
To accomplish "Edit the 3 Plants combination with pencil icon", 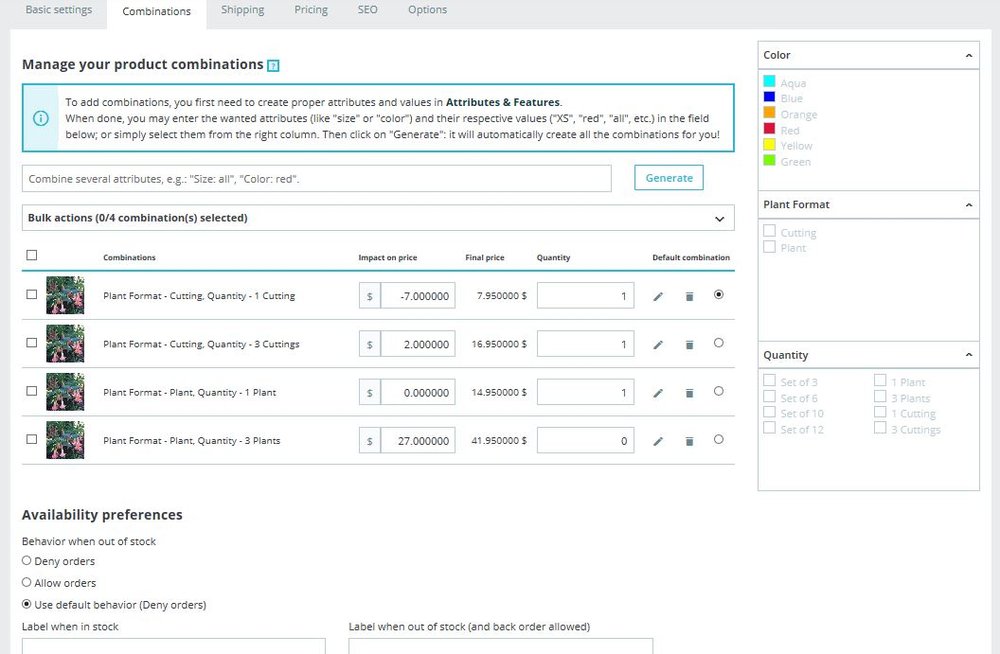I will coord(658,441).
